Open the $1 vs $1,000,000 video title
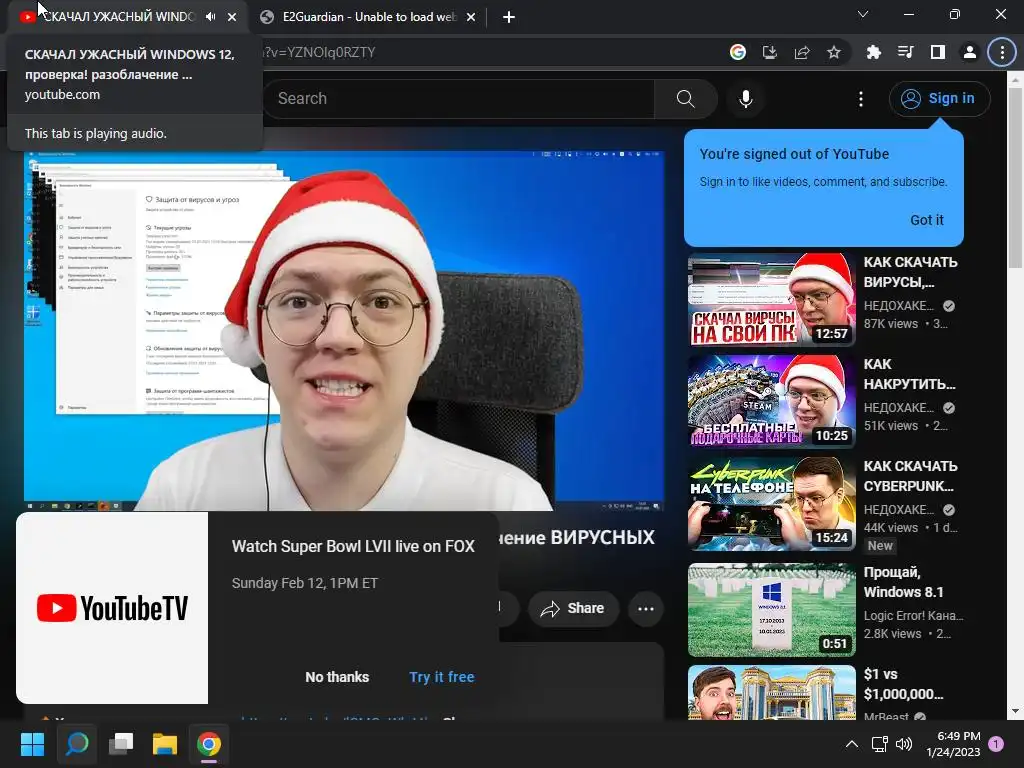Viewport: 1024px width, 768px height. tap(903, 684)
